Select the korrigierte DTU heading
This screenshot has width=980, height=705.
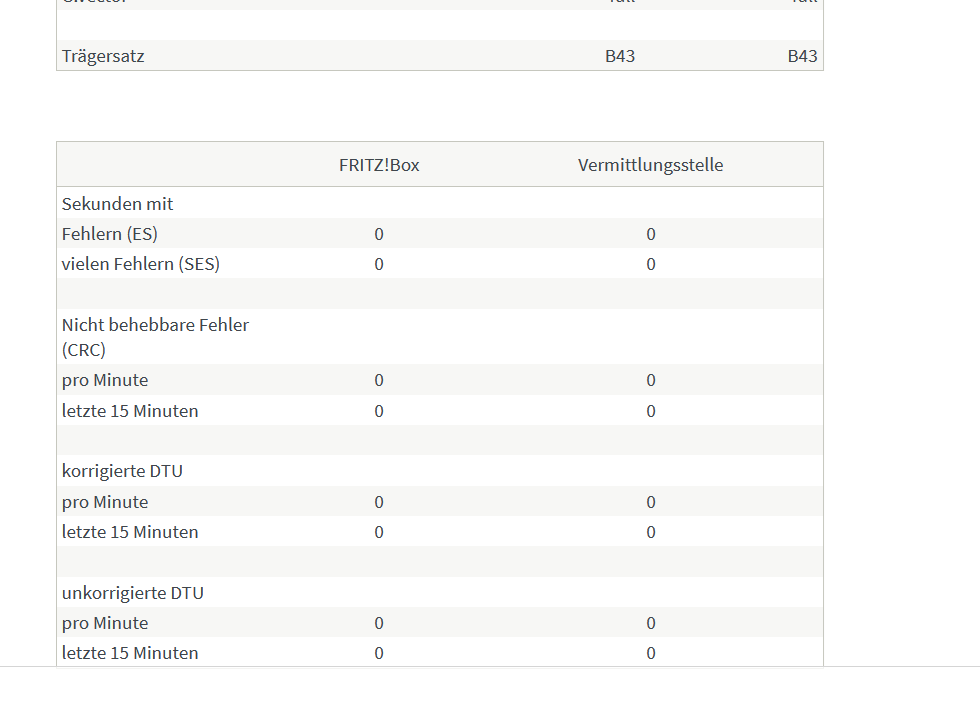pyautogui.click(x=122, y=471)
